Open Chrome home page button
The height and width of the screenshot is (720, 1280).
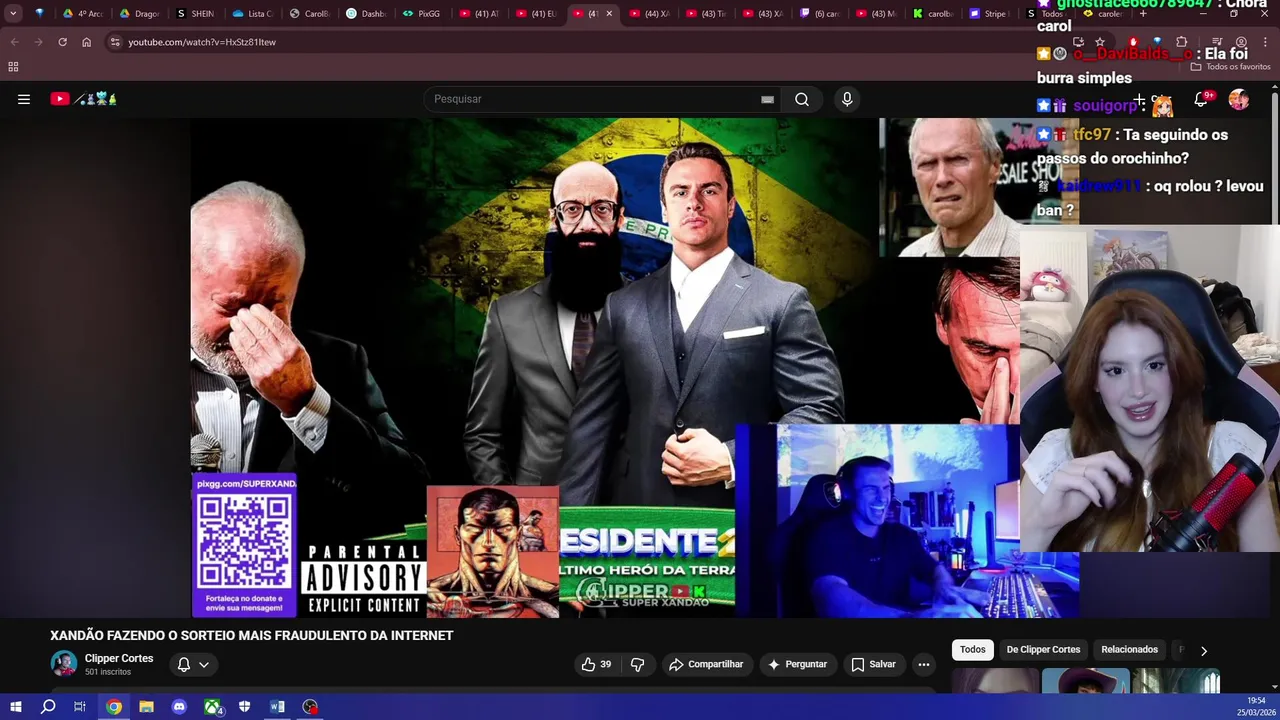tap(86, 42)
